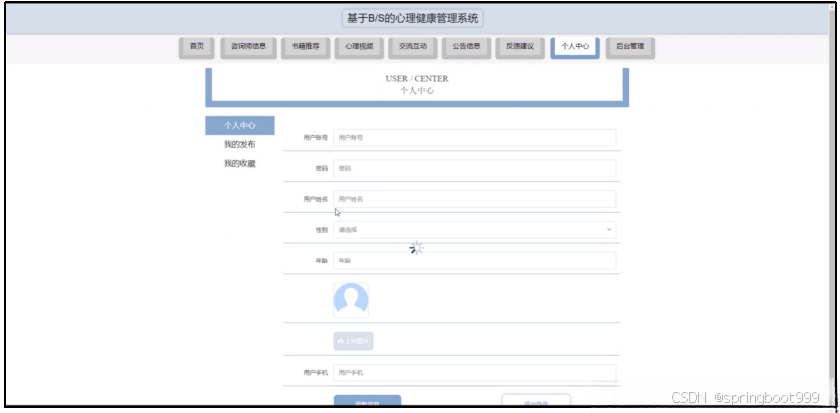Select 个人中心 in the side menu
The image size is (840, 413).
[x=239, y=125]
